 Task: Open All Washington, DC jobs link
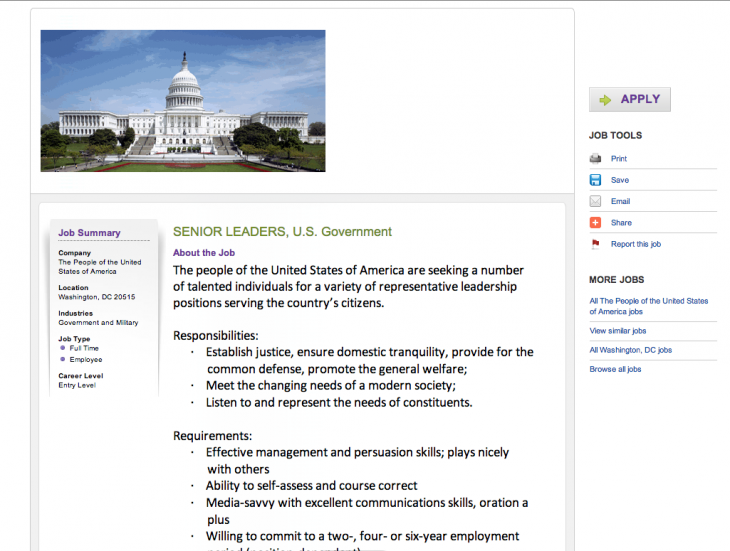[631, 350]
